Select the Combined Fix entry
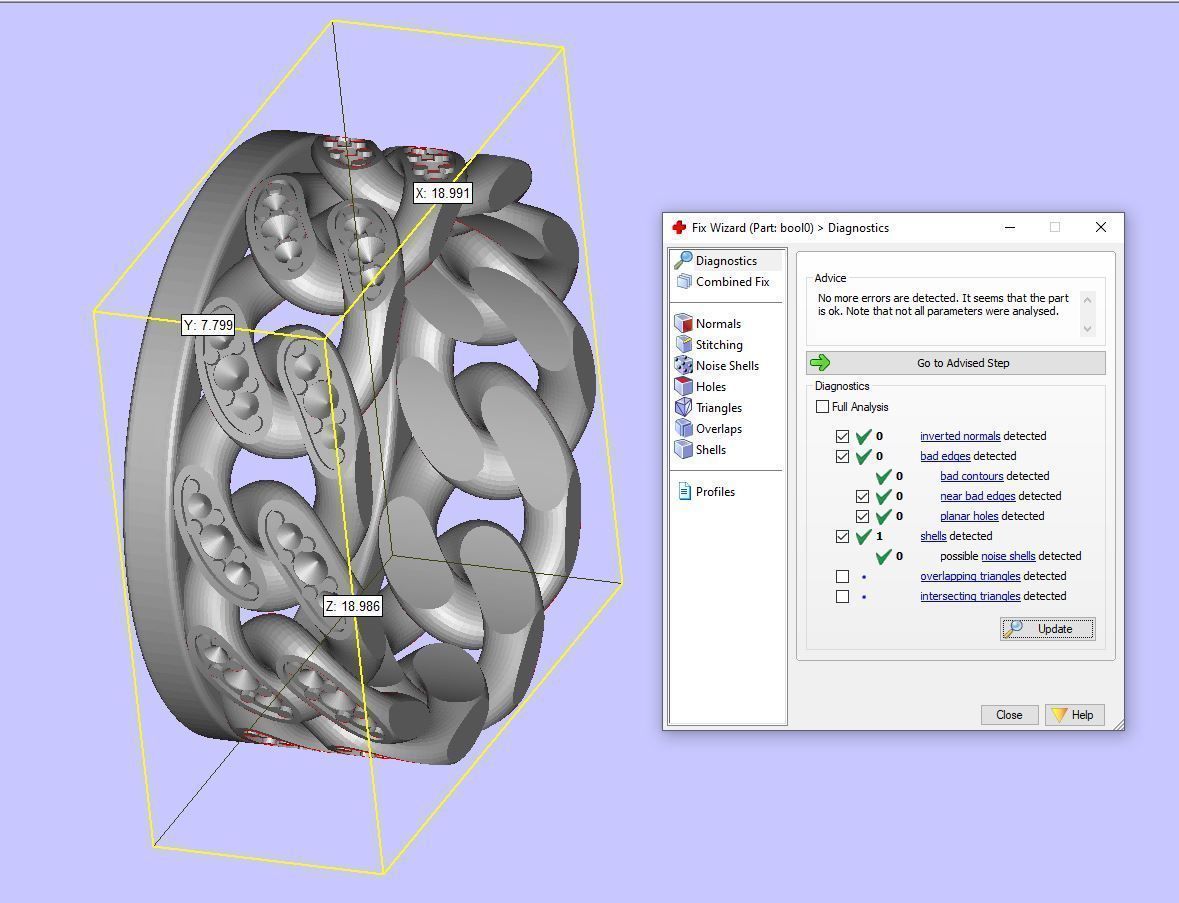The image size is (1179, 903). point(732,282)
